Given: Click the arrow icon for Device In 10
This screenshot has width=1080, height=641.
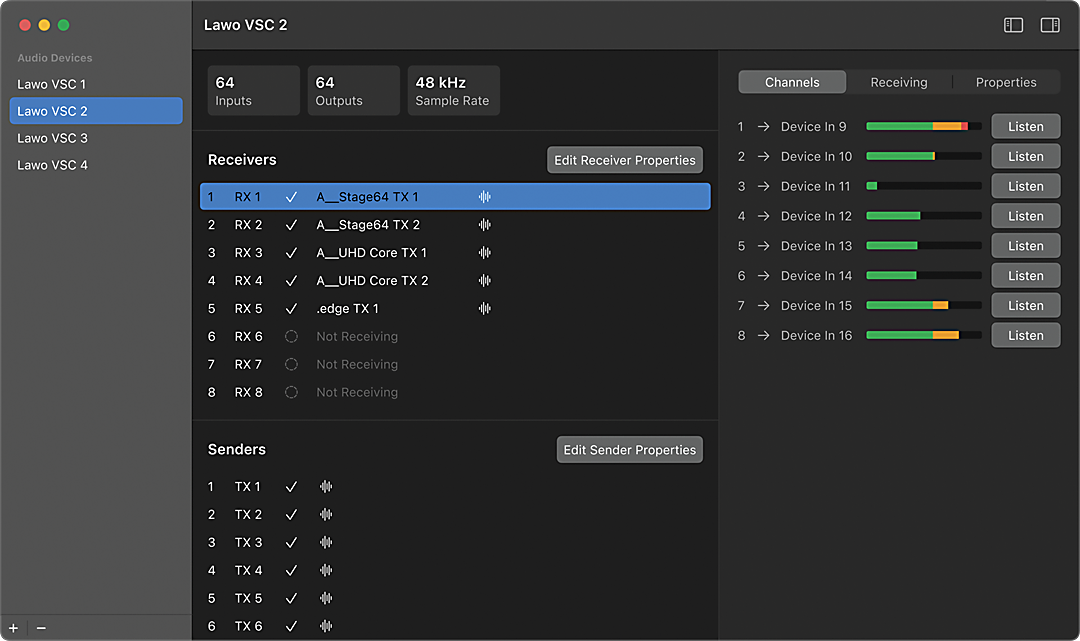Looking at the screenshot, I should [763, 156].
